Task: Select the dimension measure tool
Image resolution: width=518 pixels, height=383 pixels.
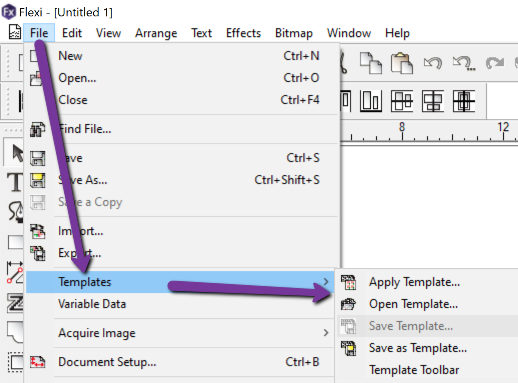Action: click(x=15, y=272)
